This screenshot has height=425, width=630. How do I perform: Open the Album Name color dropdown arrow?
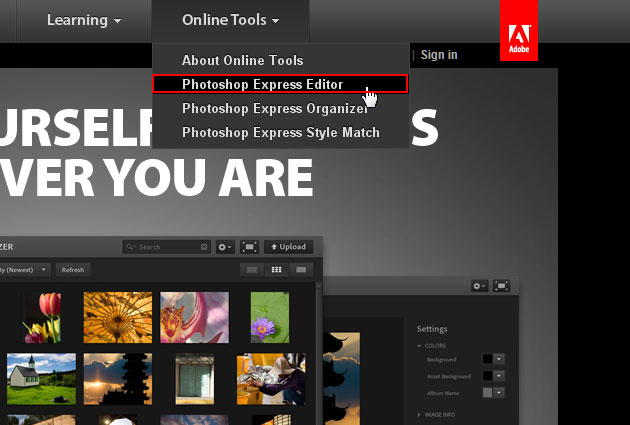pos(499,392)
